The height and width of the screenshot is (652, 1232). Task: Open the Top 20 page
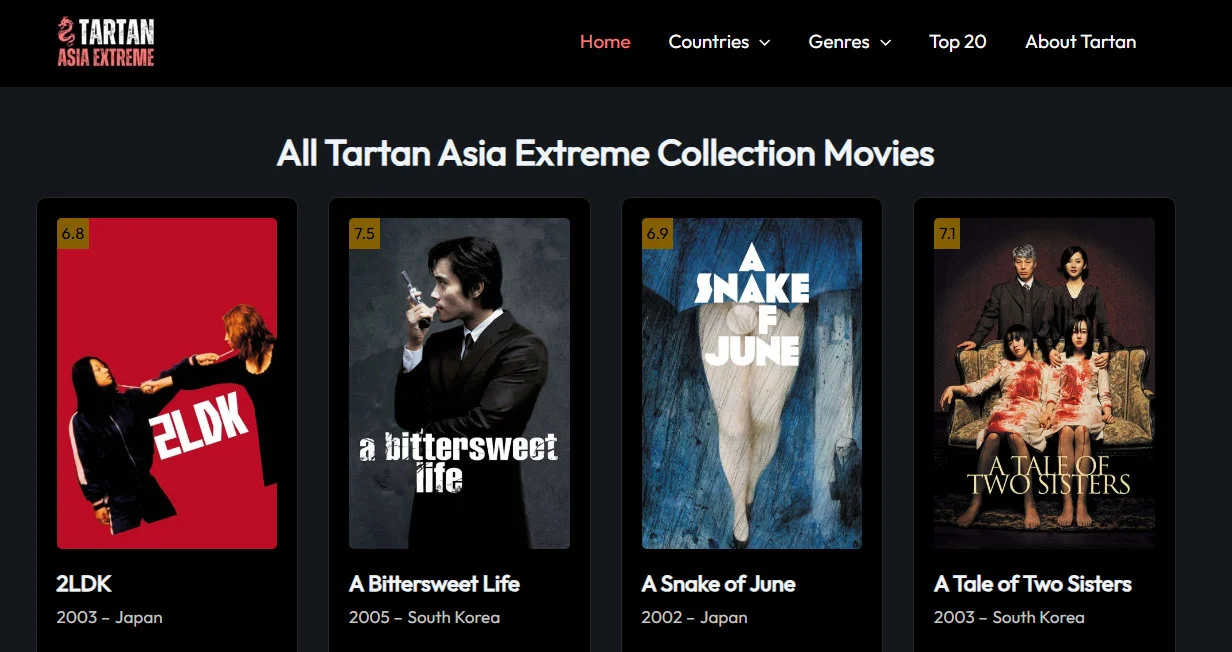(958, 42)
